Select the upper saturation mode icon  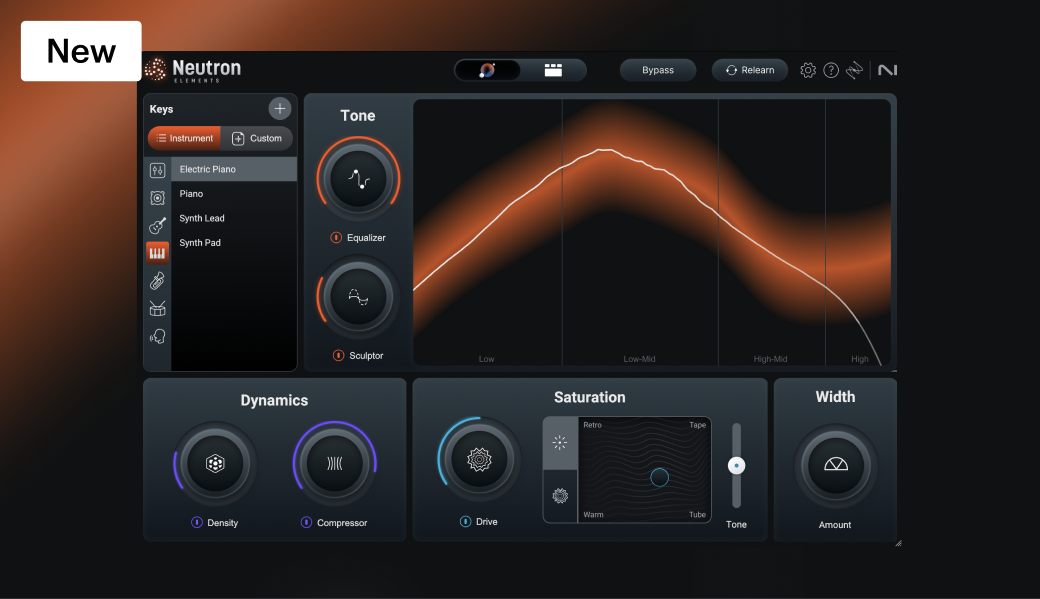pos(560,443)
